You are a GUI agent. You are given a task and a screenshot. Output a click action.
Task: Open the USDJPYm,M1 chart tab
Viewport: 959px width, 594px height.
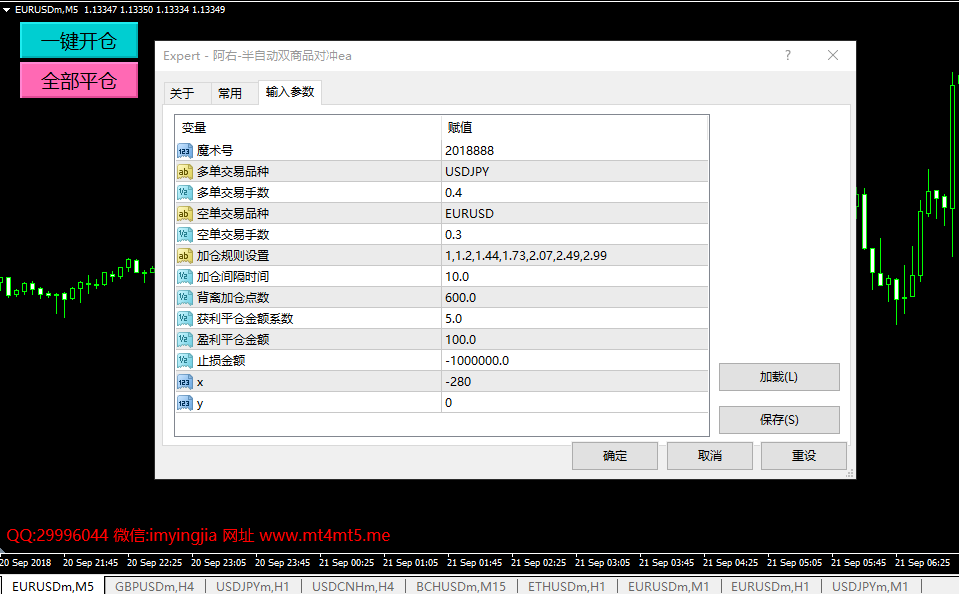[x=870, y=586]
